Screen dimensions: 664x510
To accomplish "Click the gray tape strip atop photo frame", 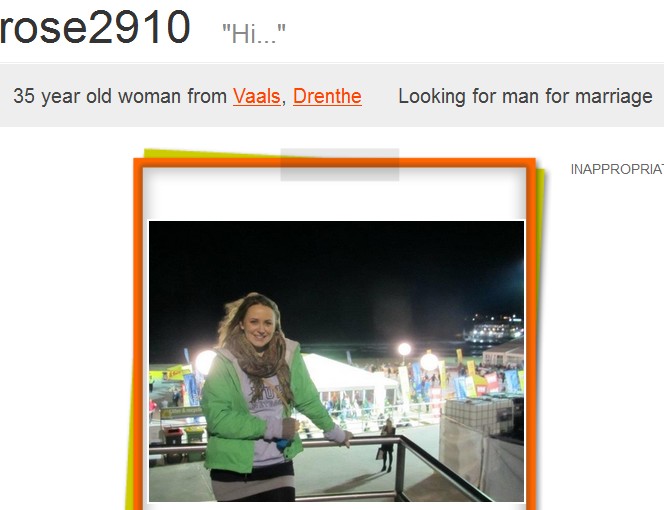I will 340,165.
